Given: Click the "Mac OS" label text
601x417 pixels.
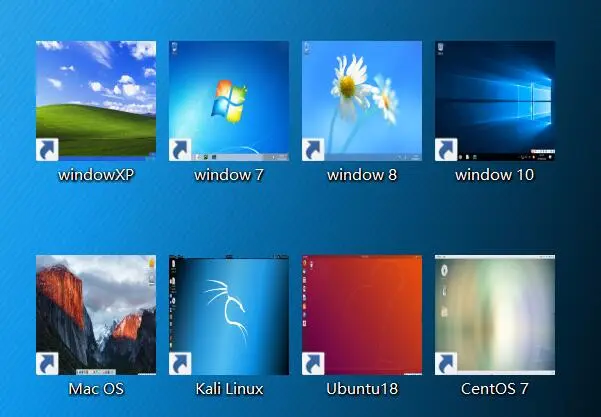Looking at the screenshot, I should pyautogui.click(x=96, y=389).
